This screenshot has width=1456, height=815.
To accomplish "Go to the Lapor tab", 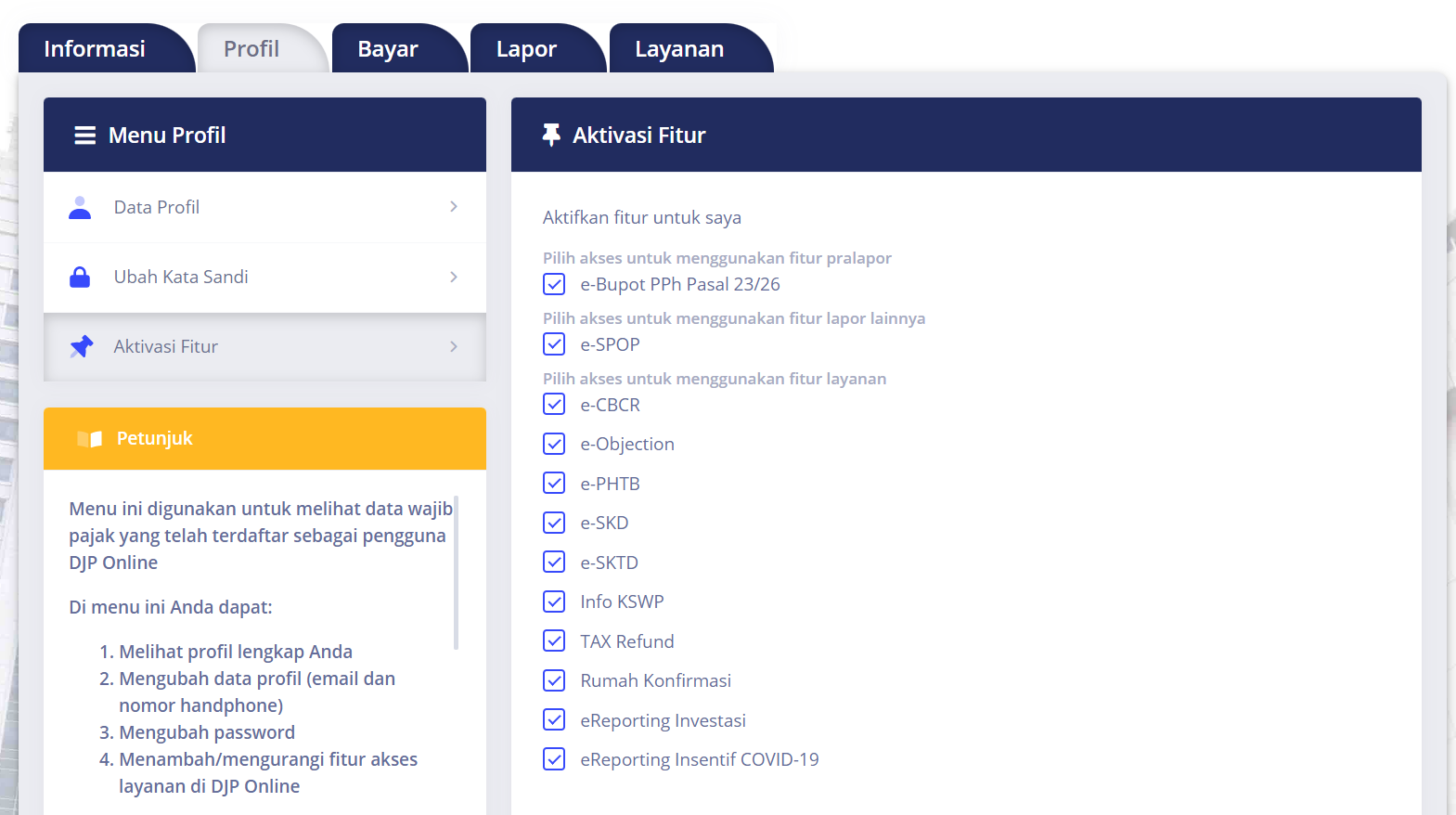I will click(x=526, y=49).
